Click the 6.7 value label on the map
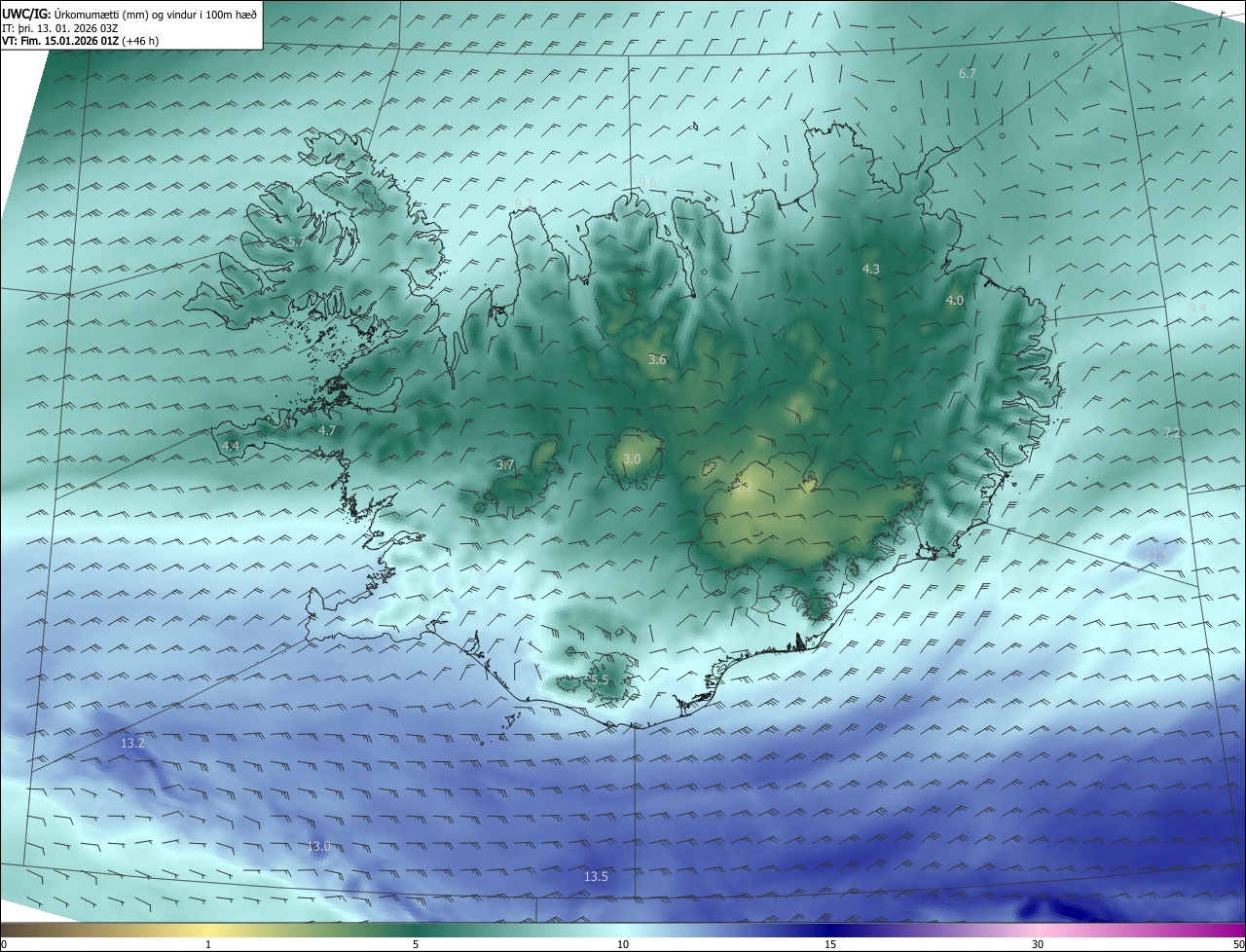1246x952 pixels. point(967,73)
